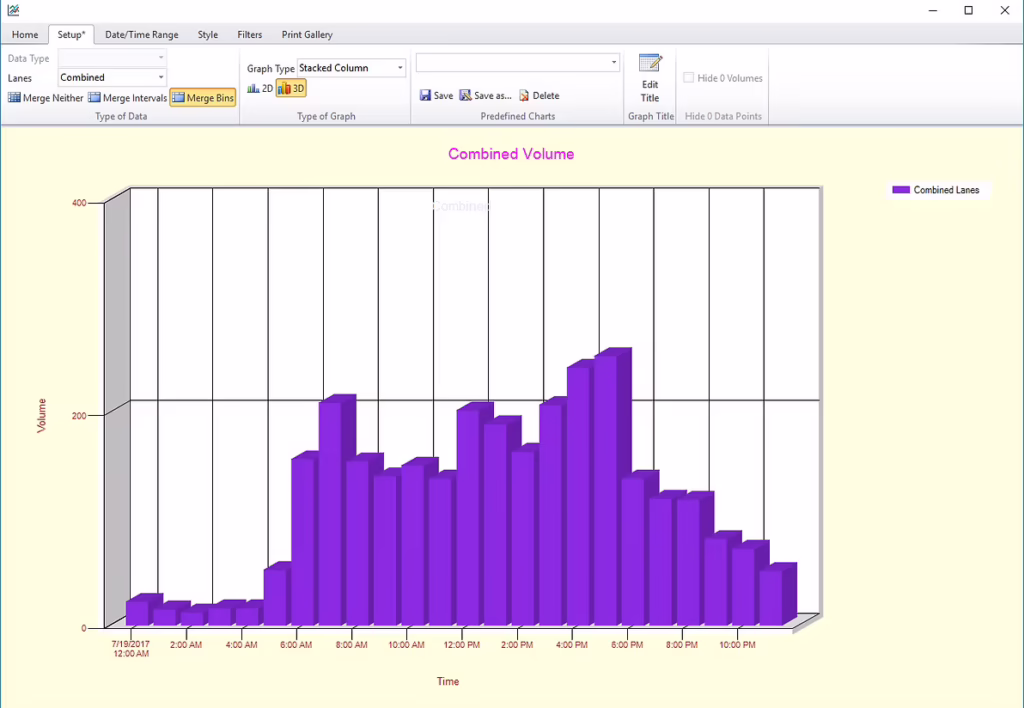1024x708 pixels.
Task: Switch to the Print Gallery tab
Action: pyautogui.click(x=307, y=35)
